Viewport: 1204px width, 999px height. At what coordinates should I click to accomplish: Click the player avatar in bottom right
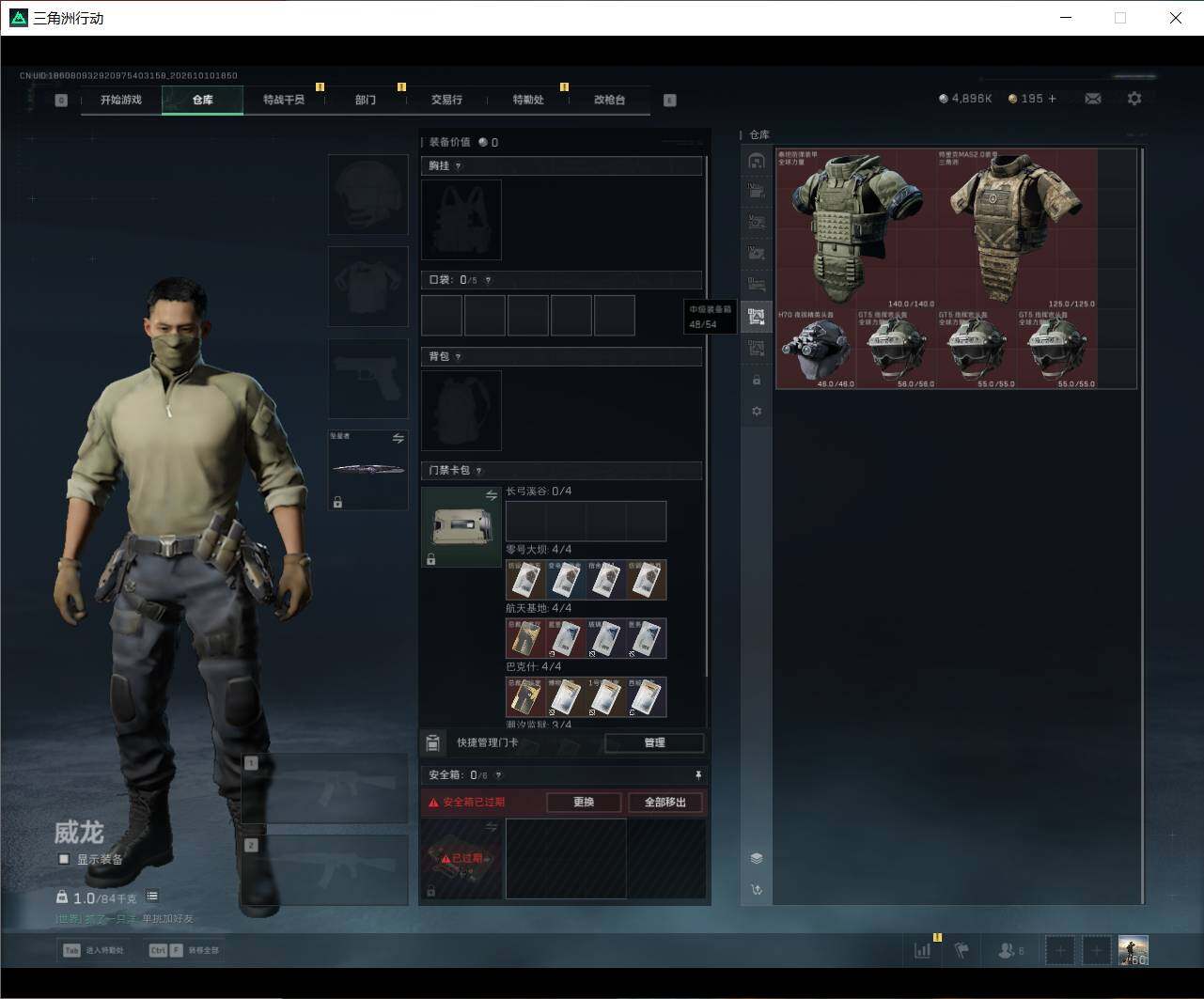point(1133,950)
